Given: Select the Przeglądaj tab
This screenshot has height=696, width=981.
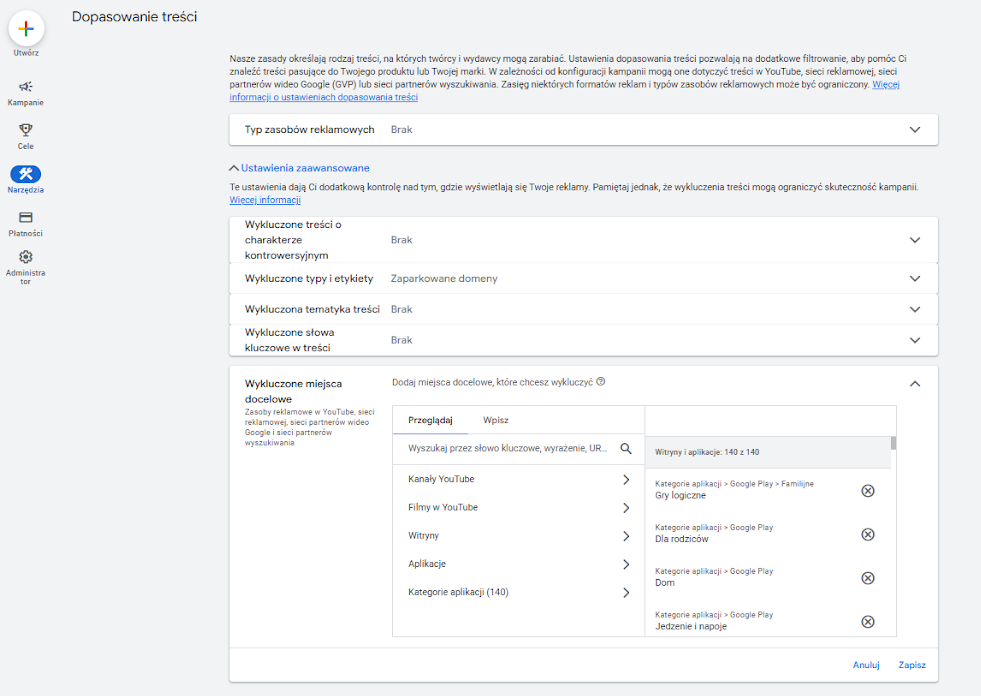Looking at the screenshot, I should click(430, 420).
